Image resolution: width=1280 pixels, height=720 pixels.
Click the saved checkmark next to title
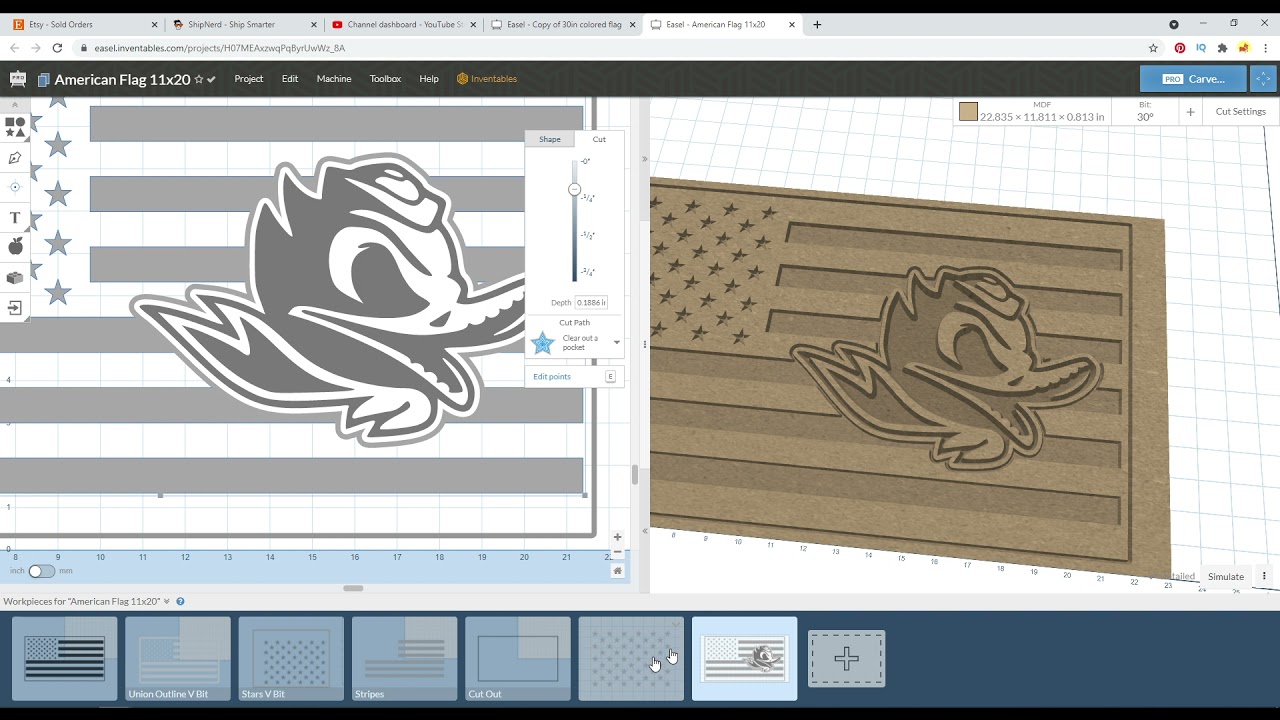211,79
